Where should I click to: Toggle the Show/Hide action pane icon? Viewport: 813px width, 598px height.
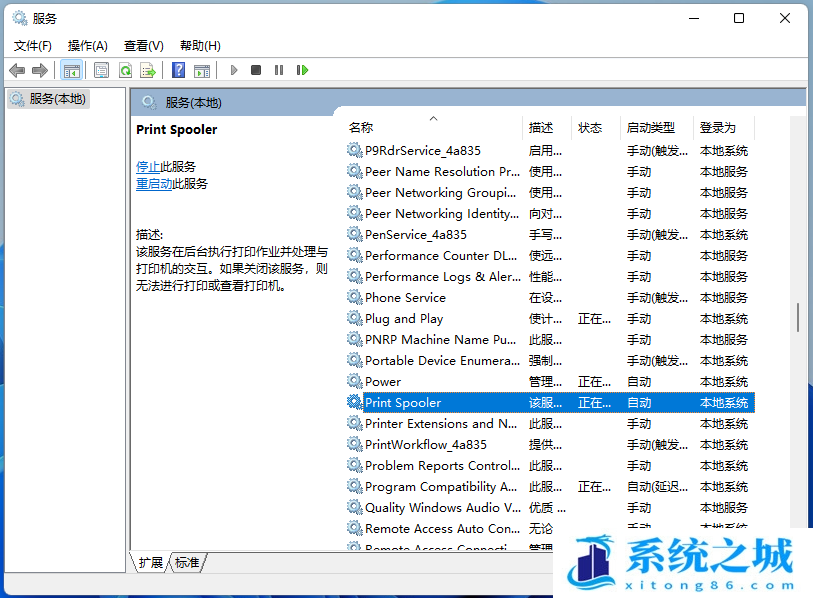click(x=202, y=70)
